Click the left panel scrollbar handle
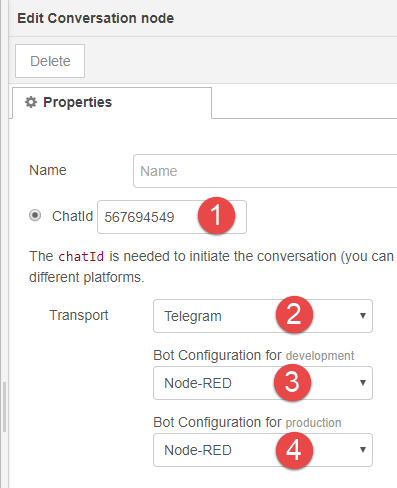397x488 pixels. click(x=4, y=407)
